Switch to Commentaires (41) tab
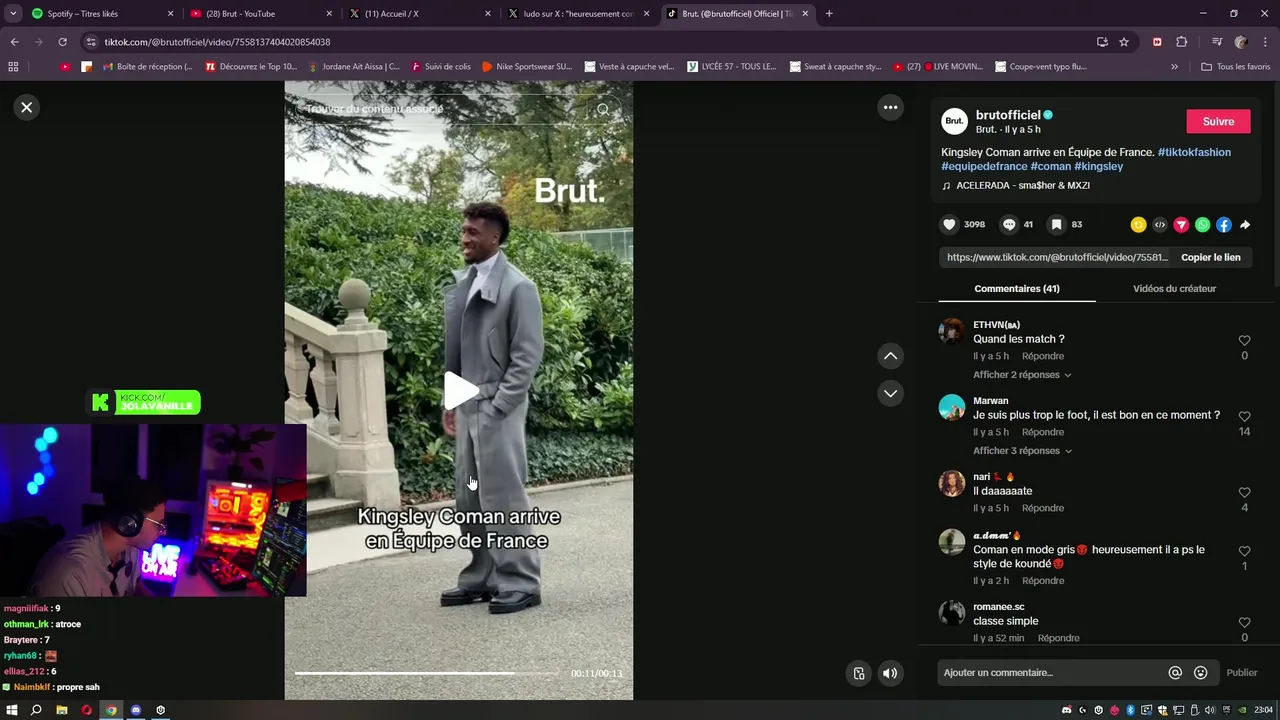The image size is (1280, 720). (x=1017, y=289)
